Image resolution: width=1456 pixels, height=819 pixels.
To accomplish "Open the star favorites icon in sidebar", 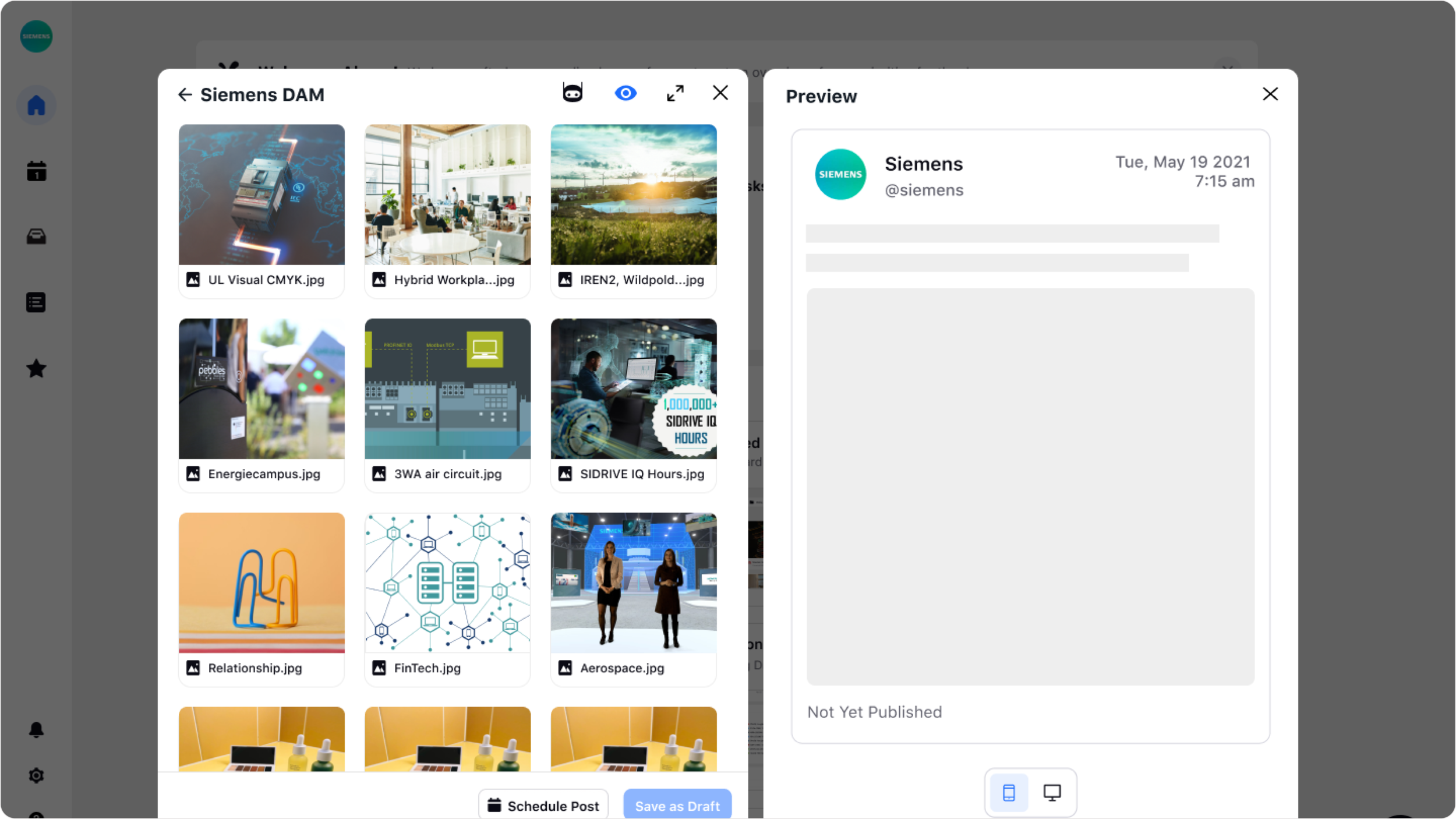I will [36, 368].
